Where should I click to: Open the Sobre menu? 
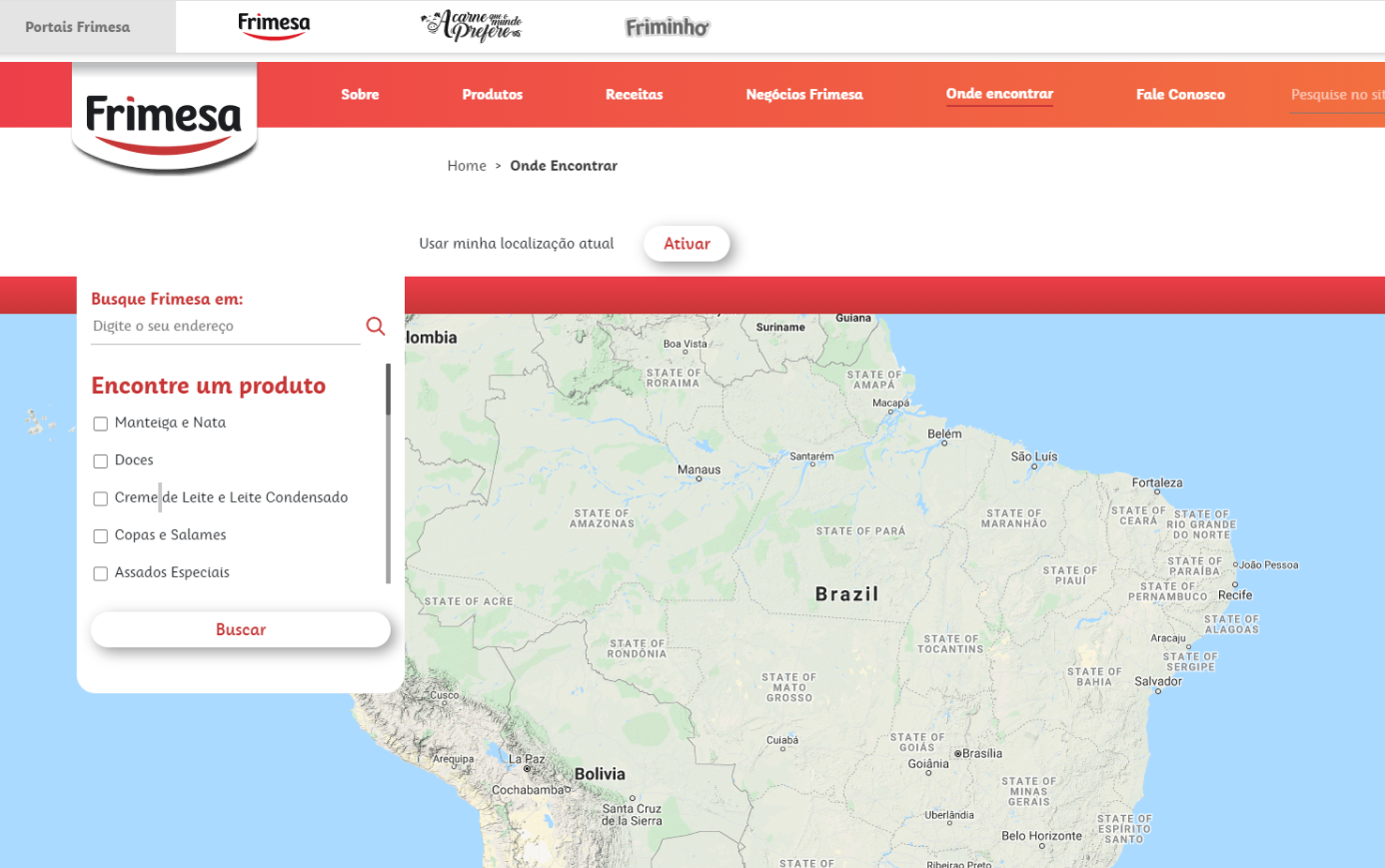[360, 95]
